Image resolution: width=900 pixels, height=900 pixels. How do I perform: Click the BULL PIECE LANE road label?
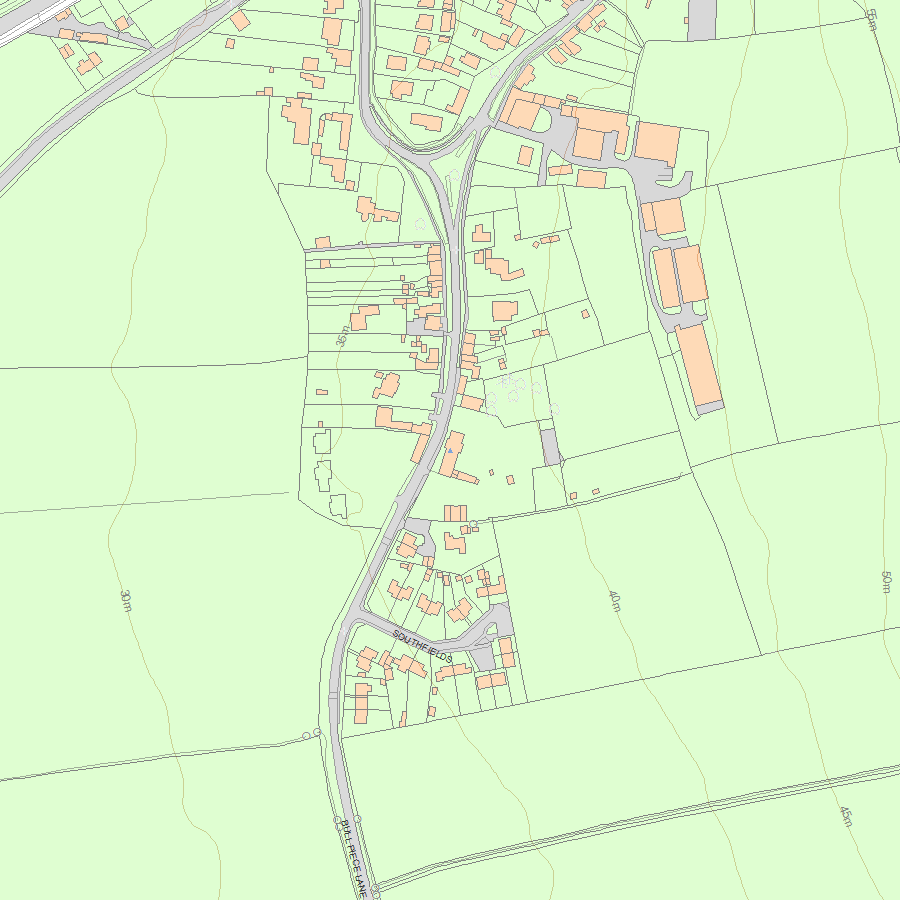(354, 859)
